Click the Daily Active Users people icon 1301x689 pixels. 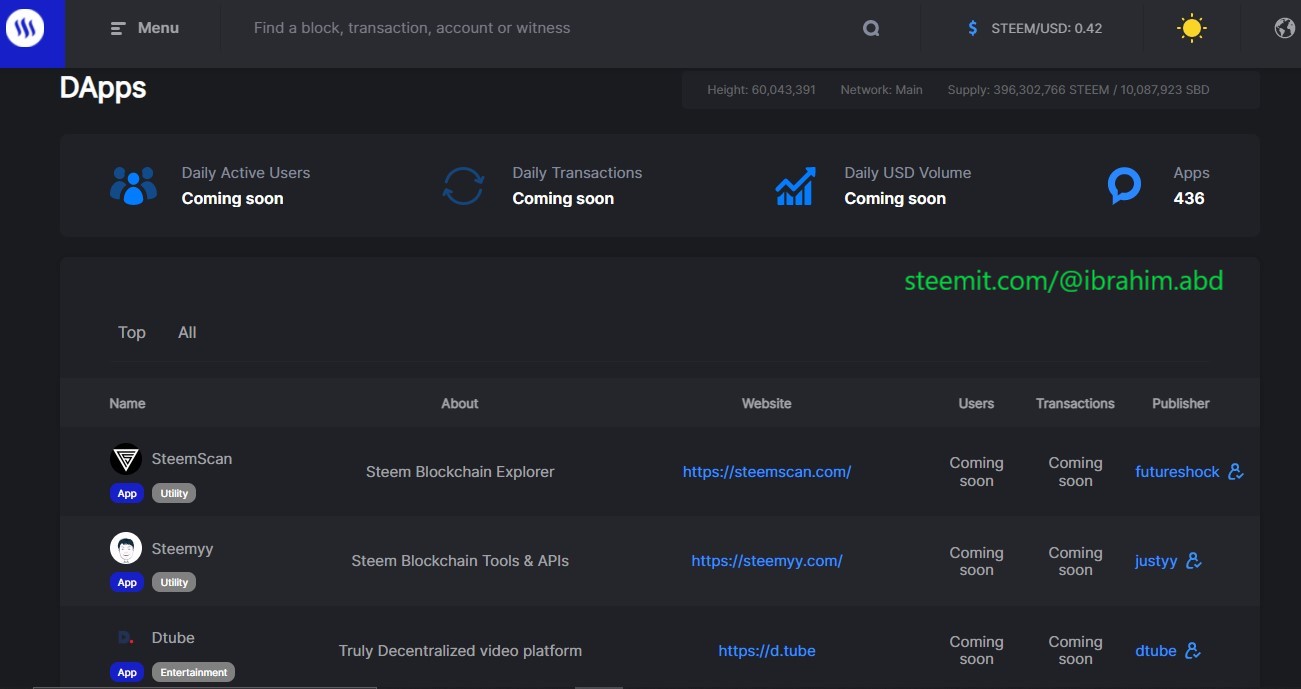tap(133, 186)
